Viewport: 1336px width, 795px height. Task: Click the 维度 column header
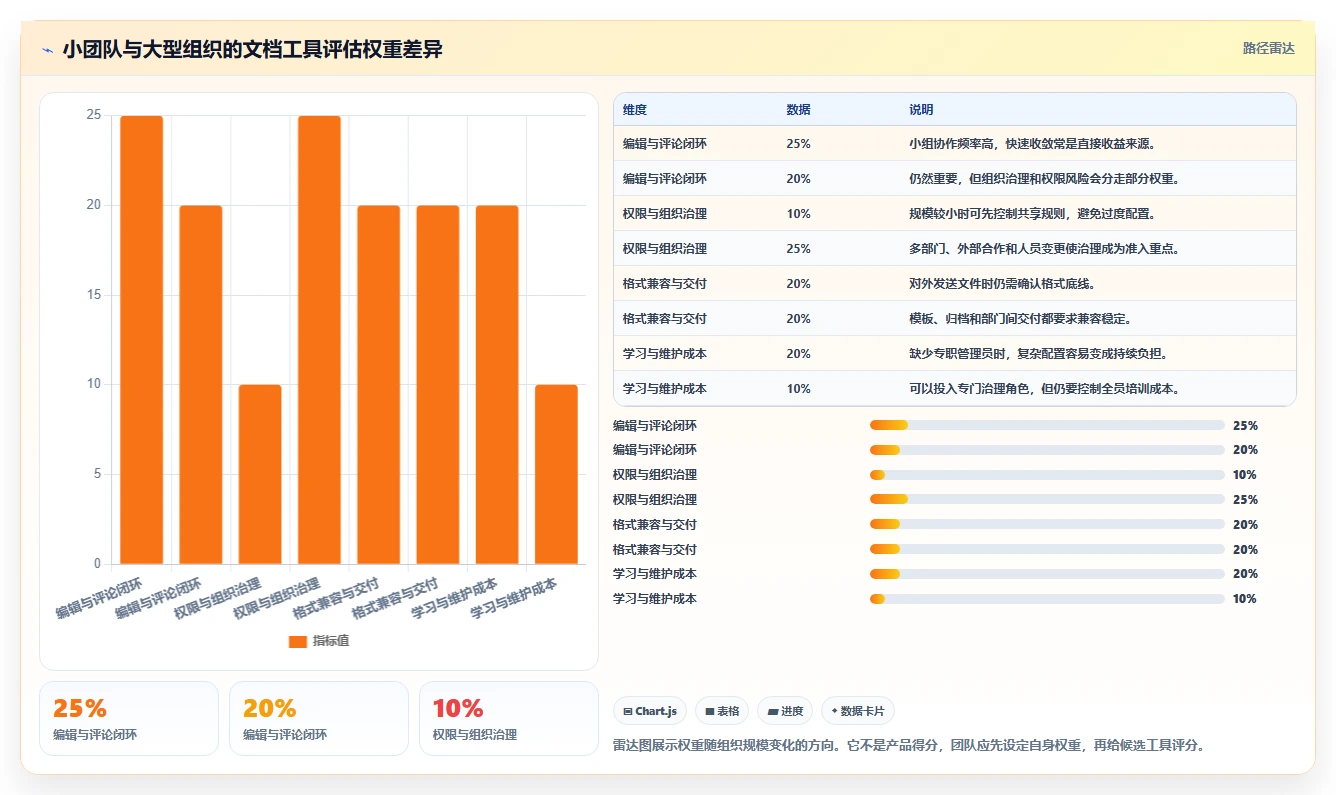[x=635, y=110]
